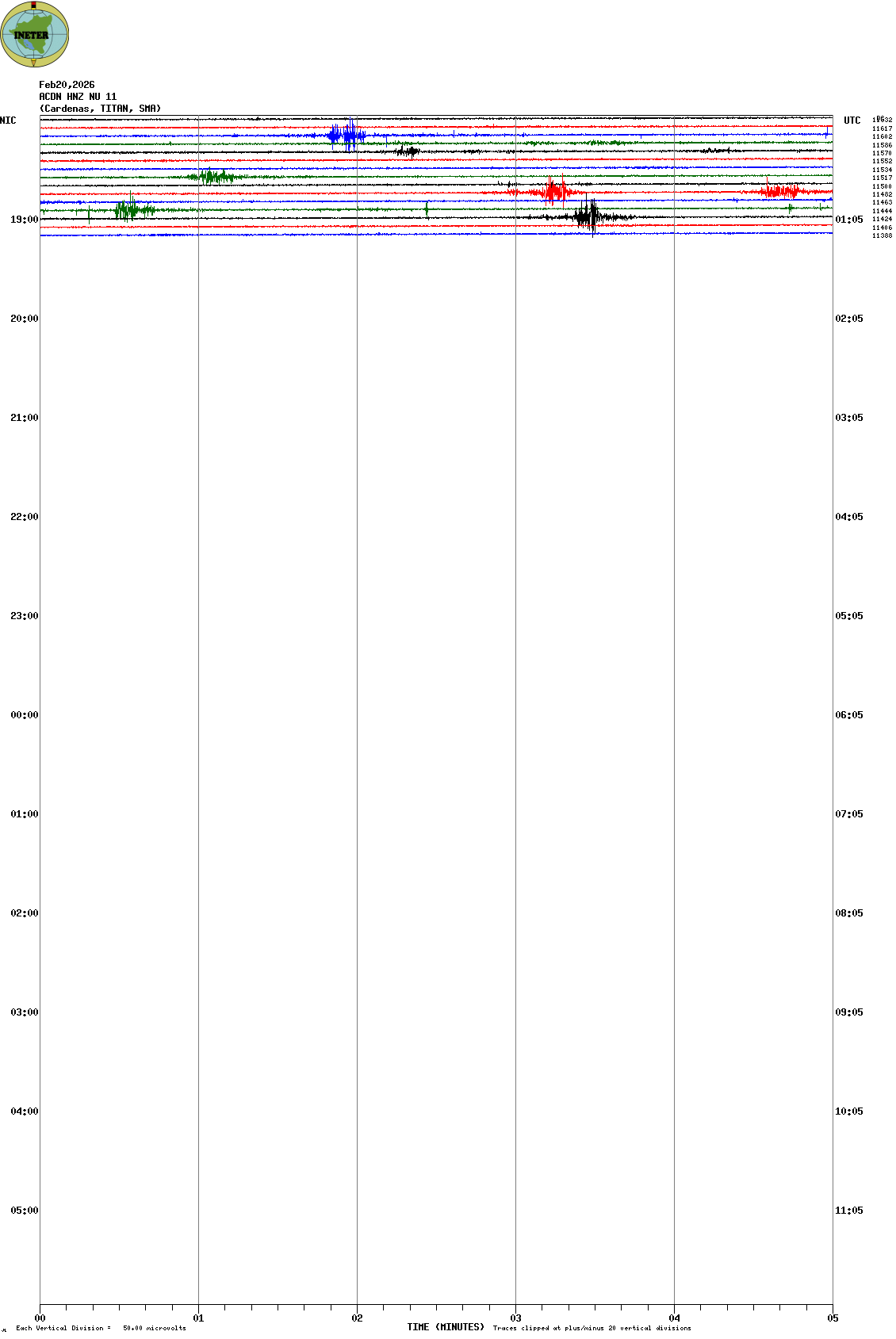Click the TIME (MINUTES) axis title
Image resolution: width=896 pixels, height=1339 pixels.
446,1327
